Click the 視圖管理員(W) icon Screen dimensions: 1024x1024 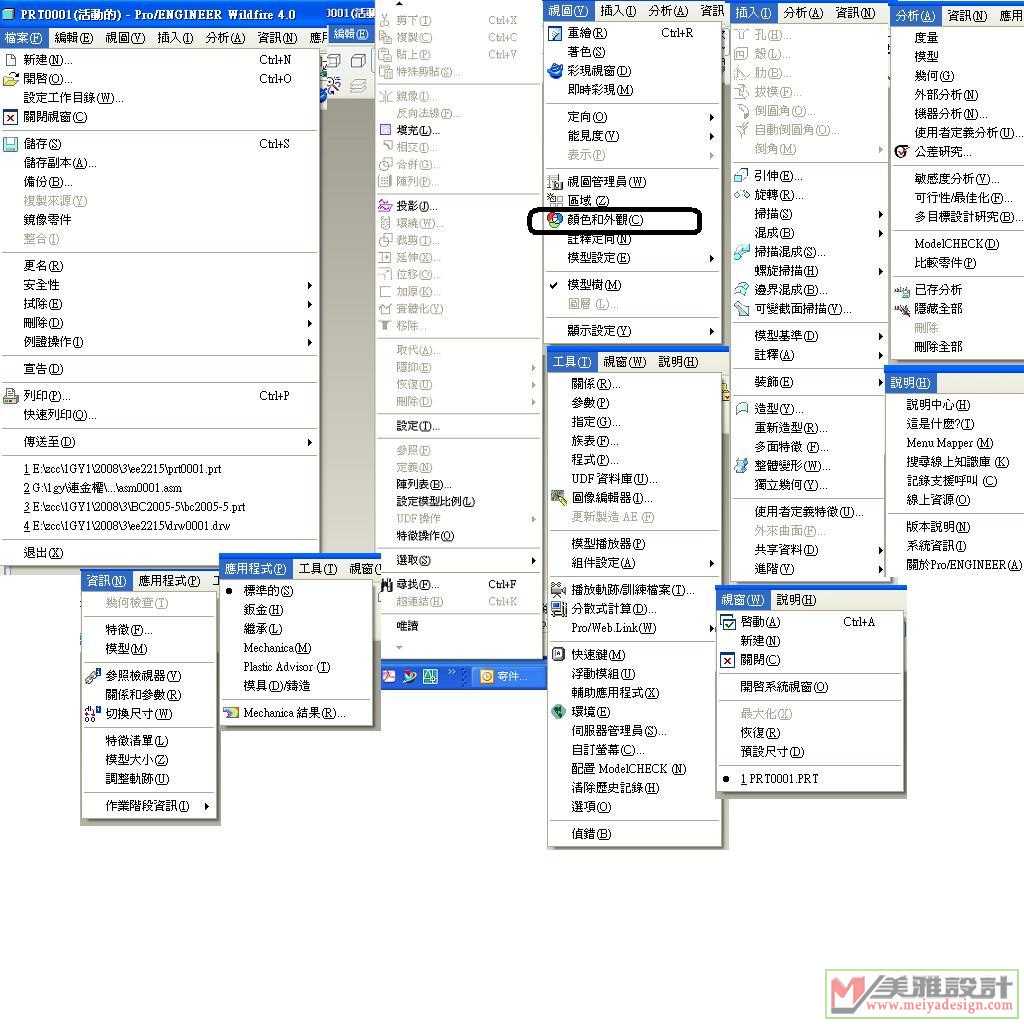[554, 182]
